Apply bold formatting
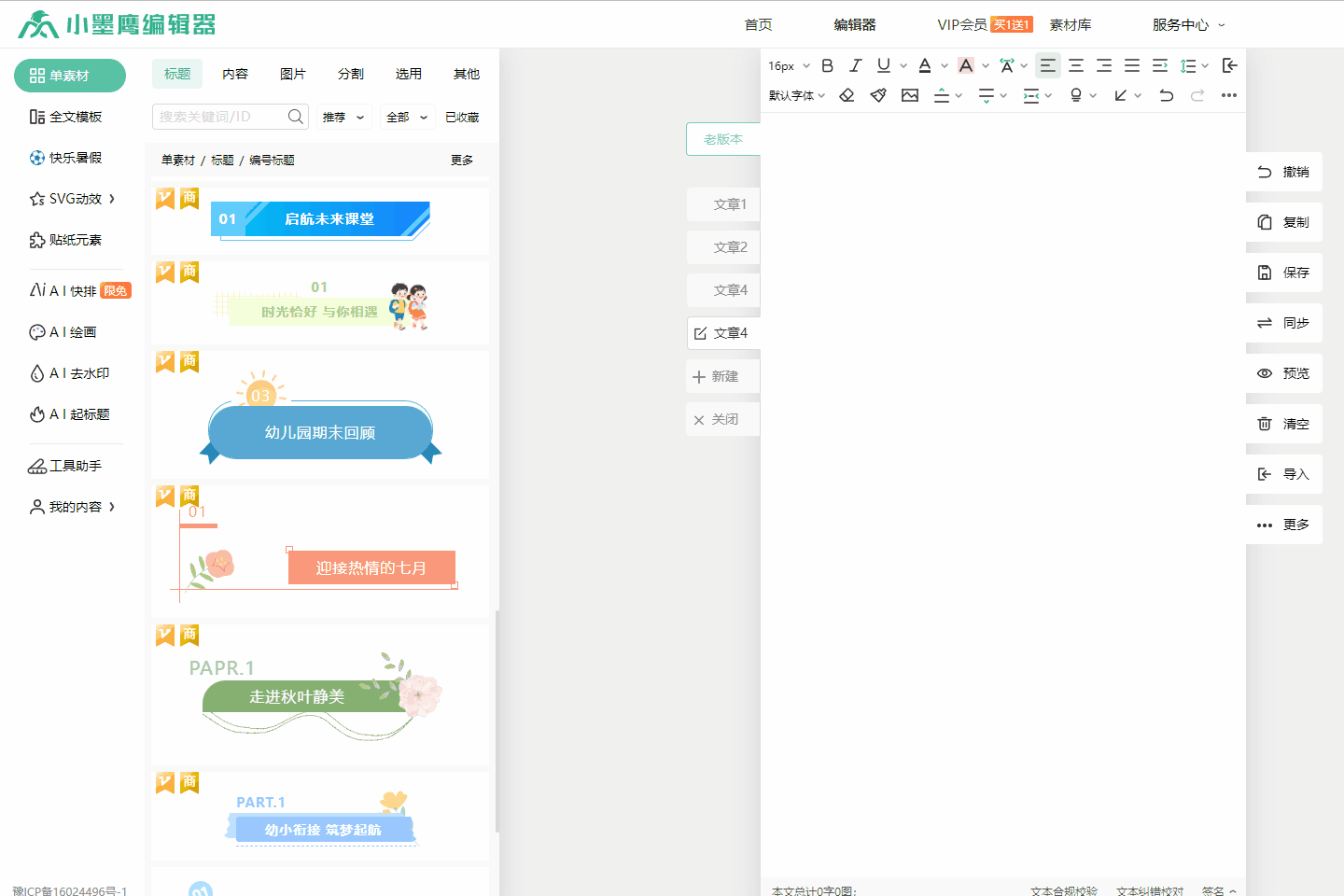The height and width of the screenshot is (896, 1344). tap(827, 65)
